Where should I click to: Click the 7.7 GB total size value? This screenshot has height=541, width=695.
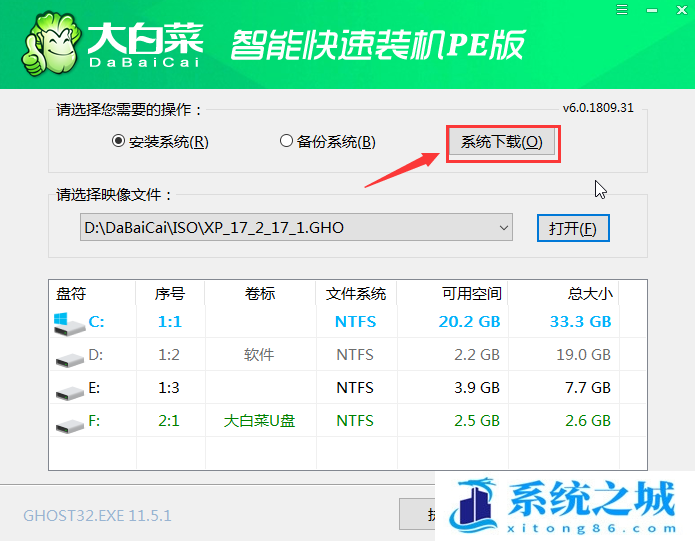coord(588,388)
